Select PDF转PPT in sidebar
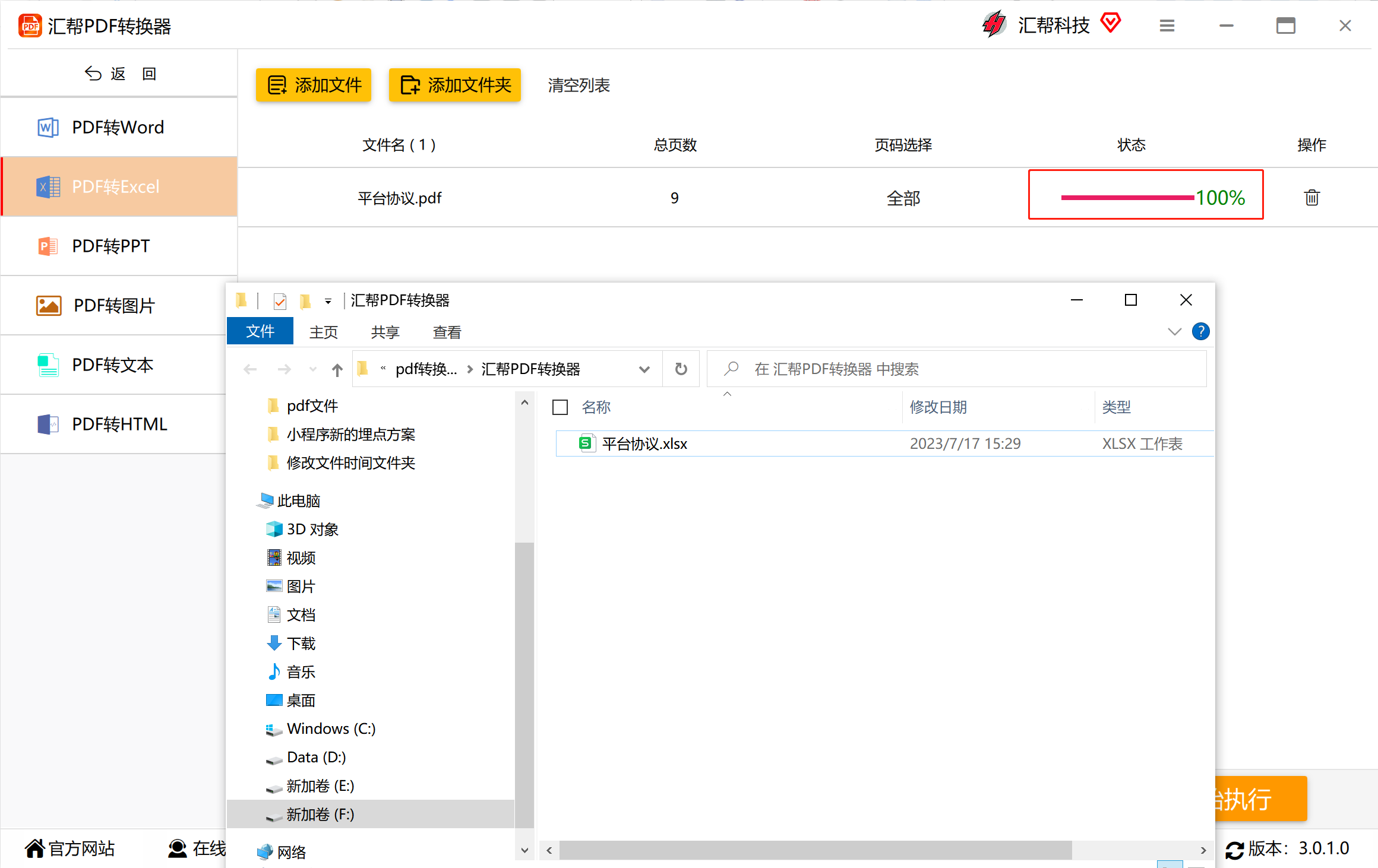This screenshot has width=1378, height=868. point(119,246)
